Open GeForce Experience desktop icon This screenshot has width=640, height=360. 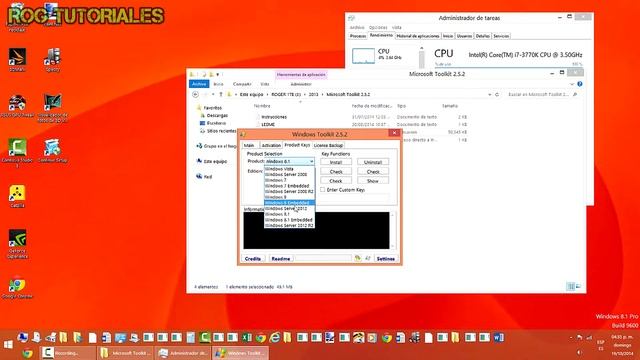[x=18, y=244]
